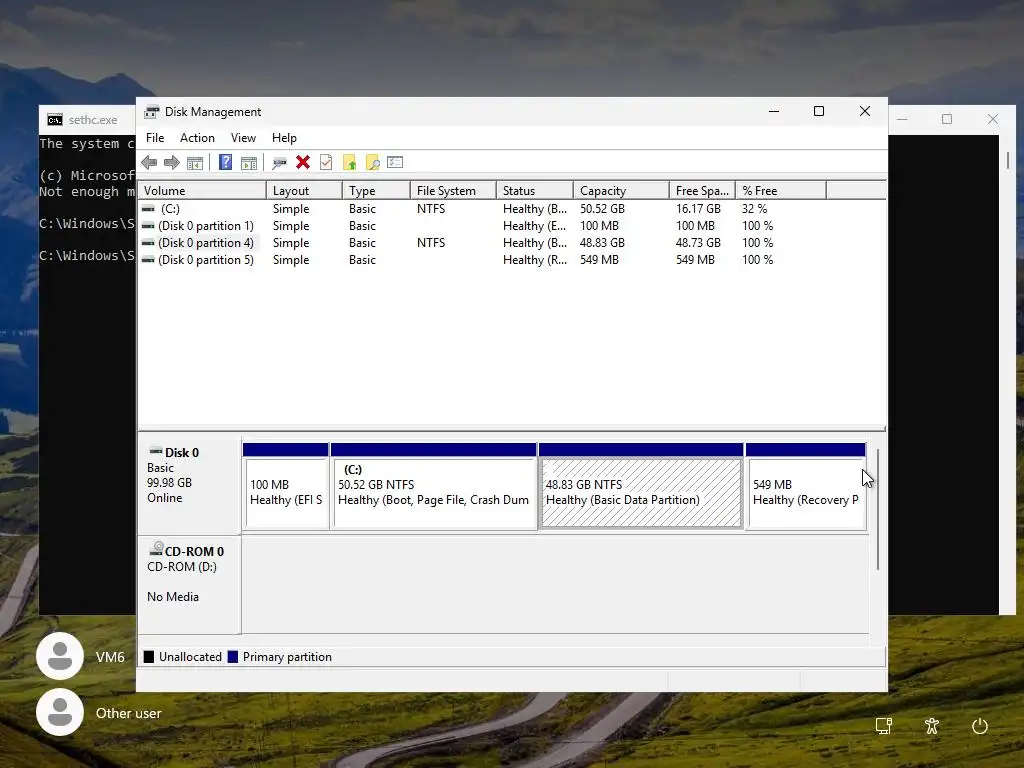This screenshot has height=768, width=1024.
Task: Click the sethc.exe window command prompt icon
Action: 55,120
